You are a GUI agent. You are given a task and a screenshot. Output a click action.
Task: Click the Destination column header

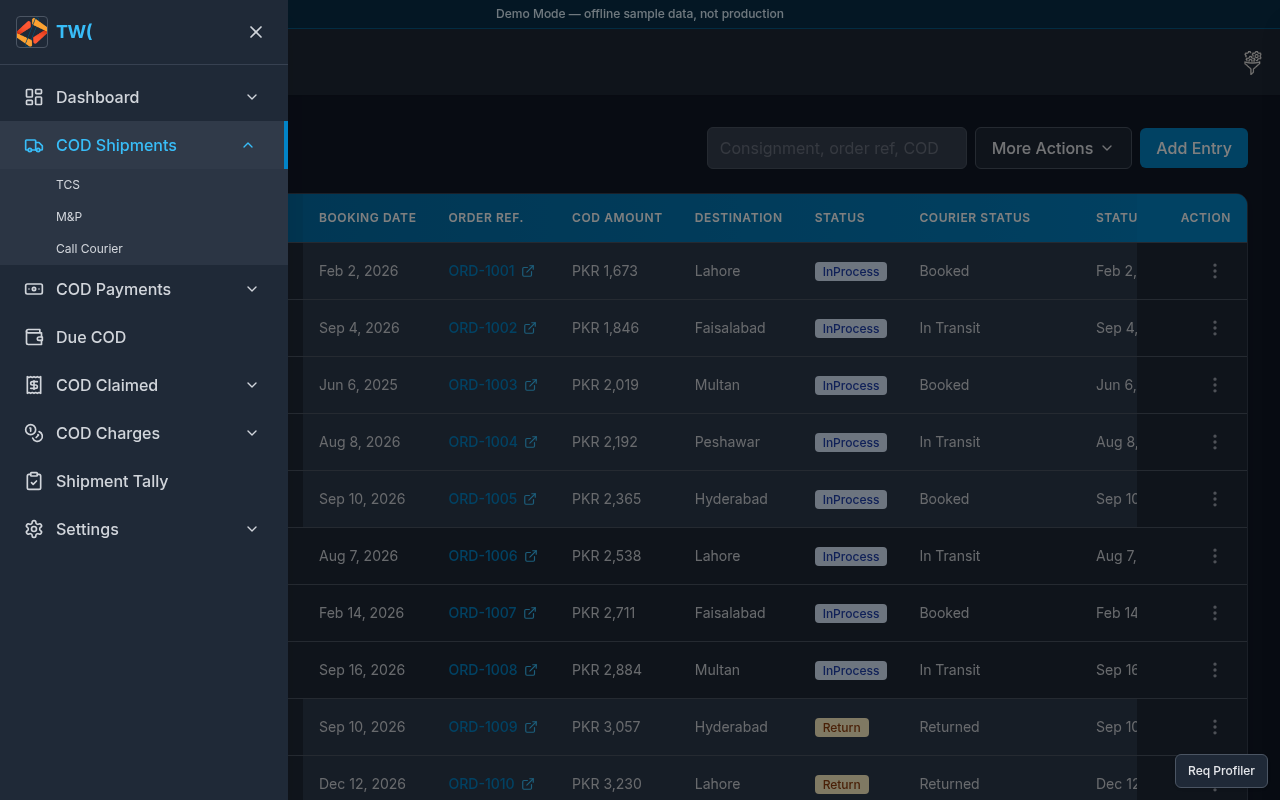coord(738,218)
